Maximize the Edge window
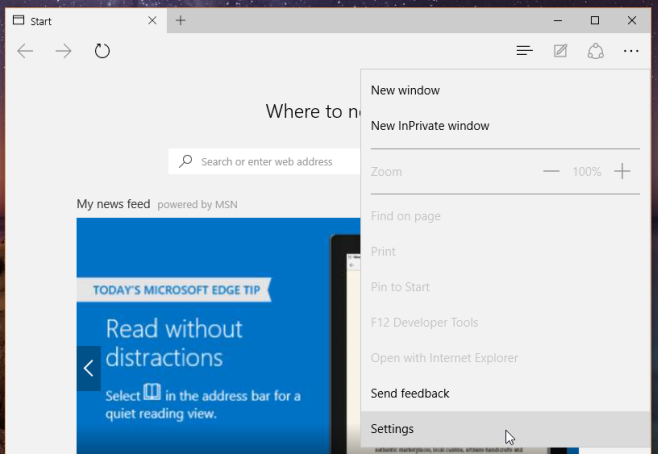The height and width of the screenshot is (454, 658). click(595, 20)
